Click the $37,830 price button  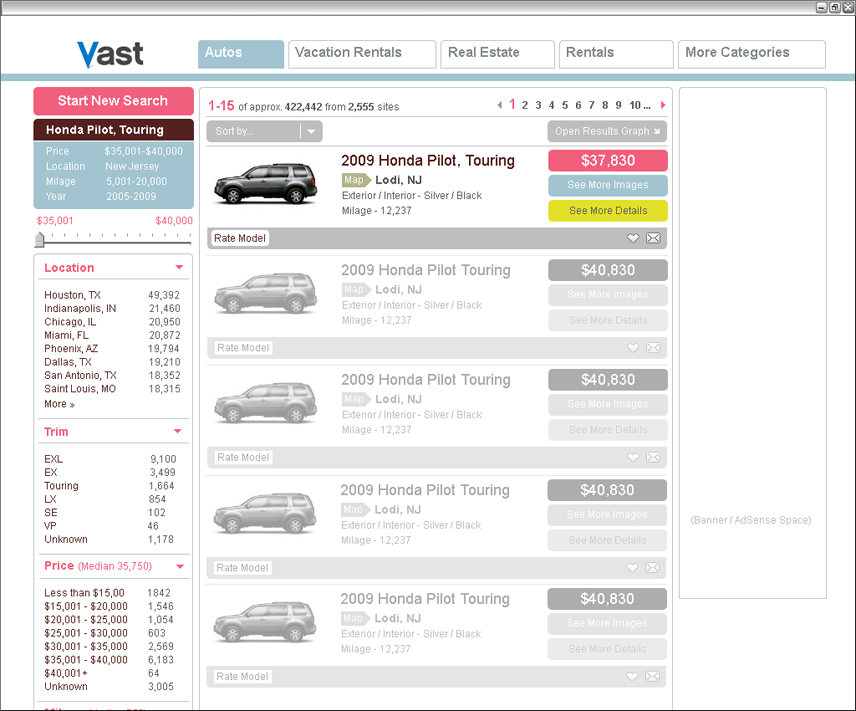pyautogui.click(x=608, y=161)
